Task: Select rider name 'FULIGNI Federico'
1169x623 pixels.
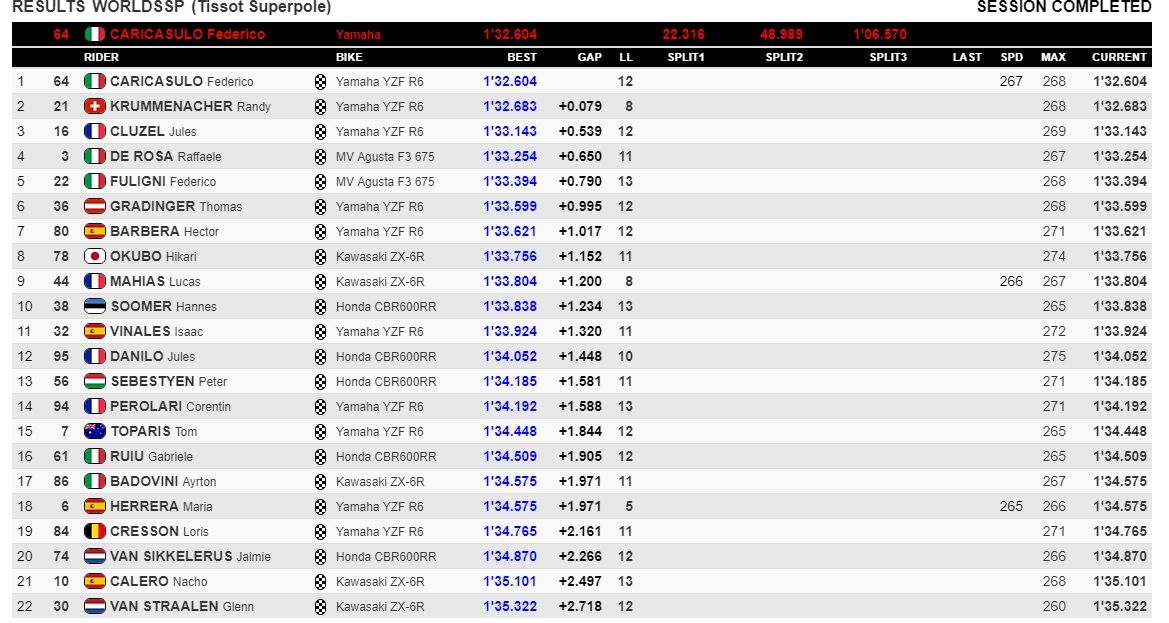Action: 163,182
